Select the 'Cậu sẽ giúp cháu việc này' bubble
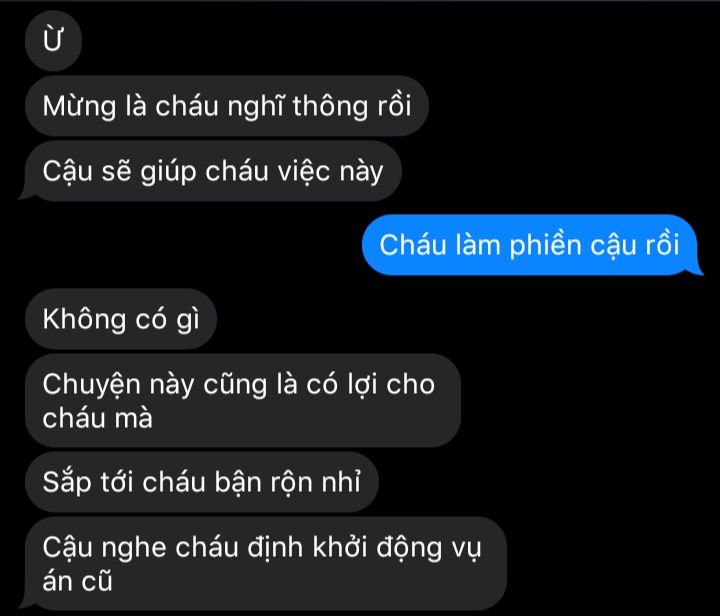This screenshot has height=616, width=720. (x=213, y=171)
